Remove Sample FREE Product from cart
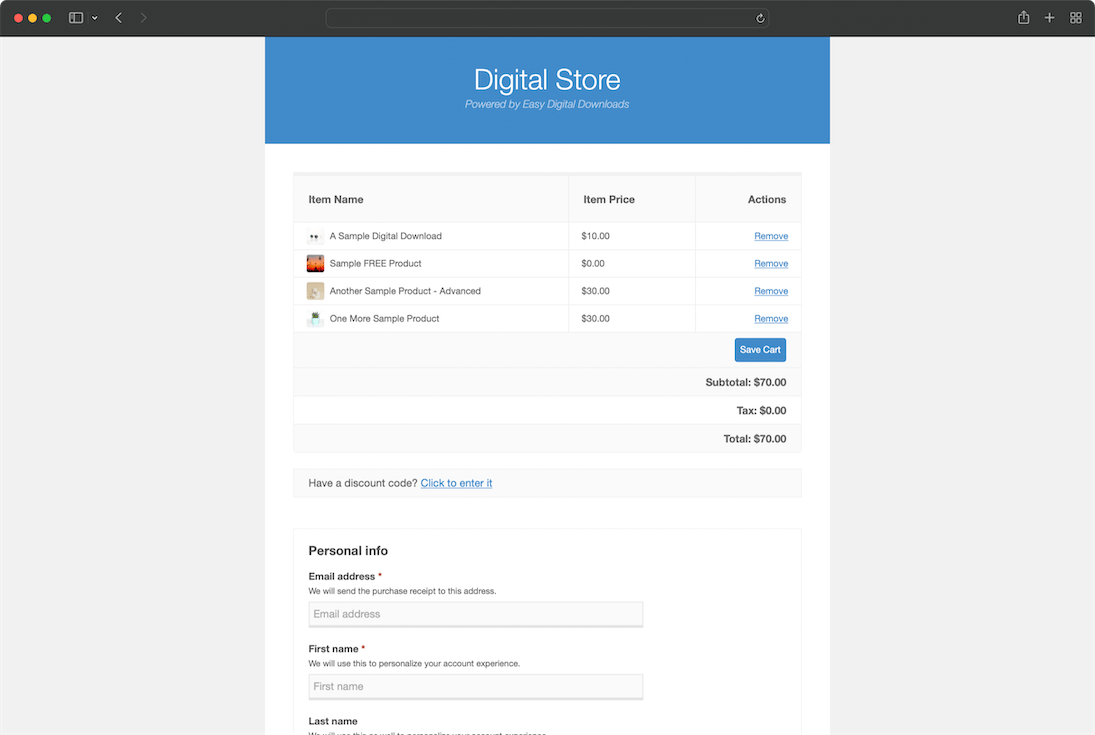The height and width of the screenshot is (735, 1095). [x=770, y=264]
